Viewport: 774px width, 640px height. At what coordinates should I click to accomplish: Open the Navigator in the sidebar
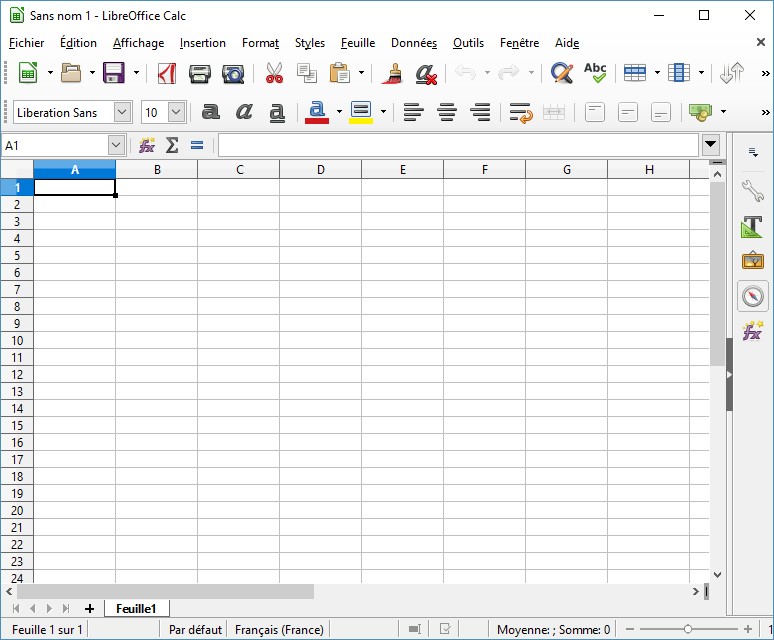click(752, 296)
